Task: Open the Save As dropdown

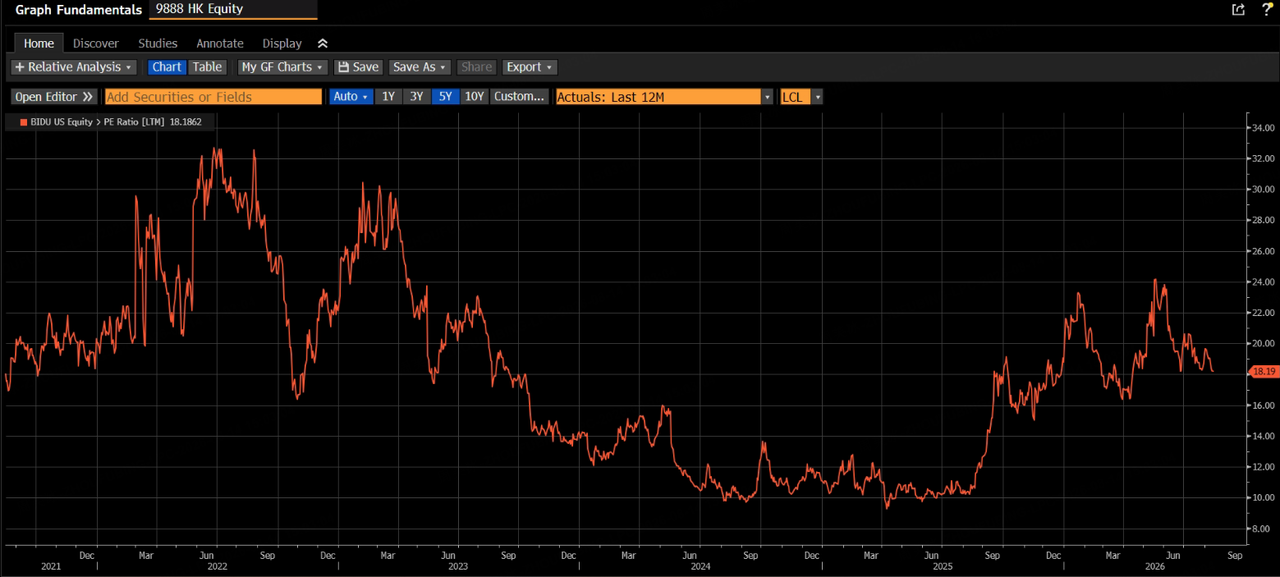Action: [420, 67]
